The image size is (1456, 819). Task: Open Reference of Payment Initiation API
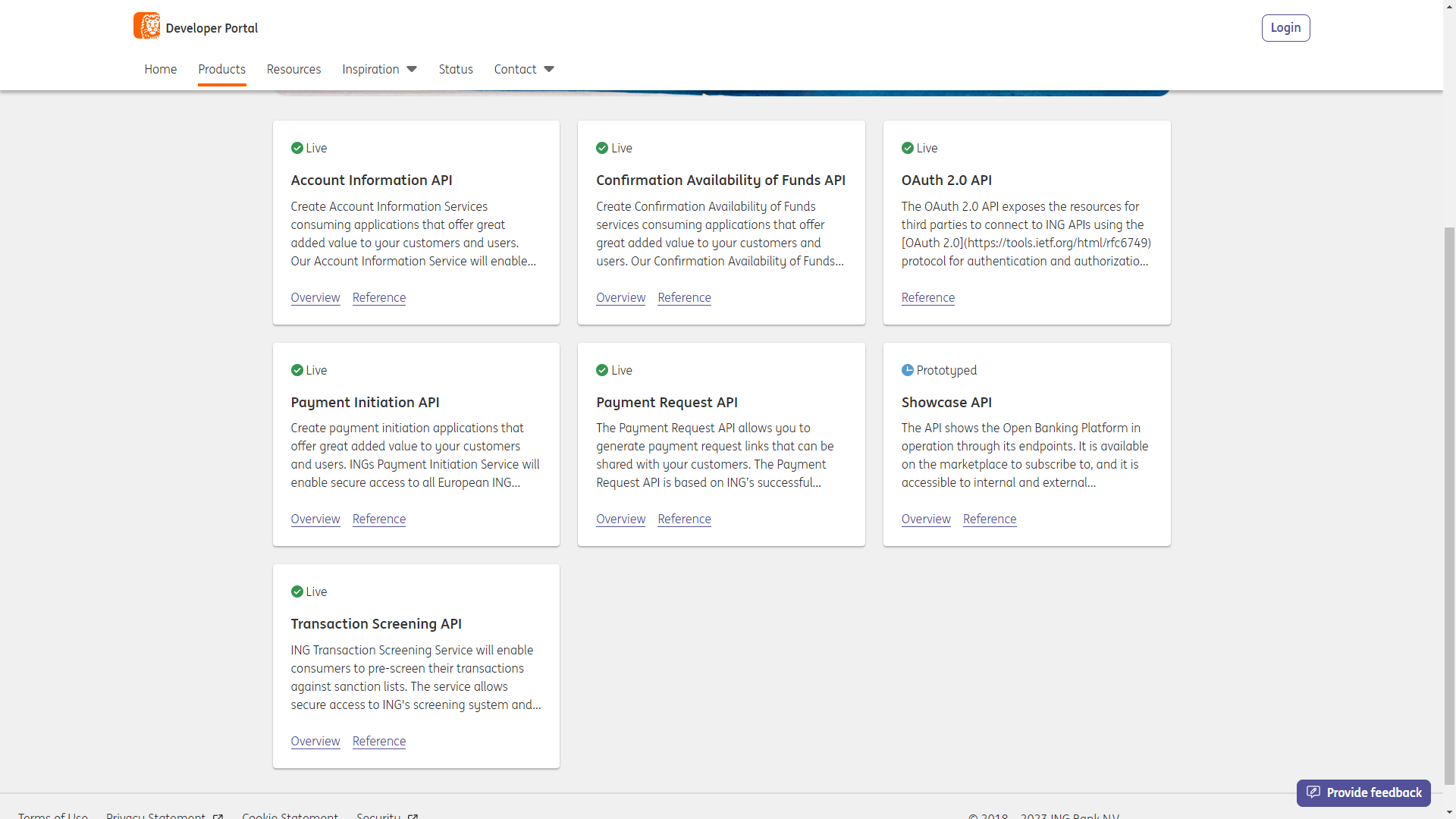pos(379,519)
